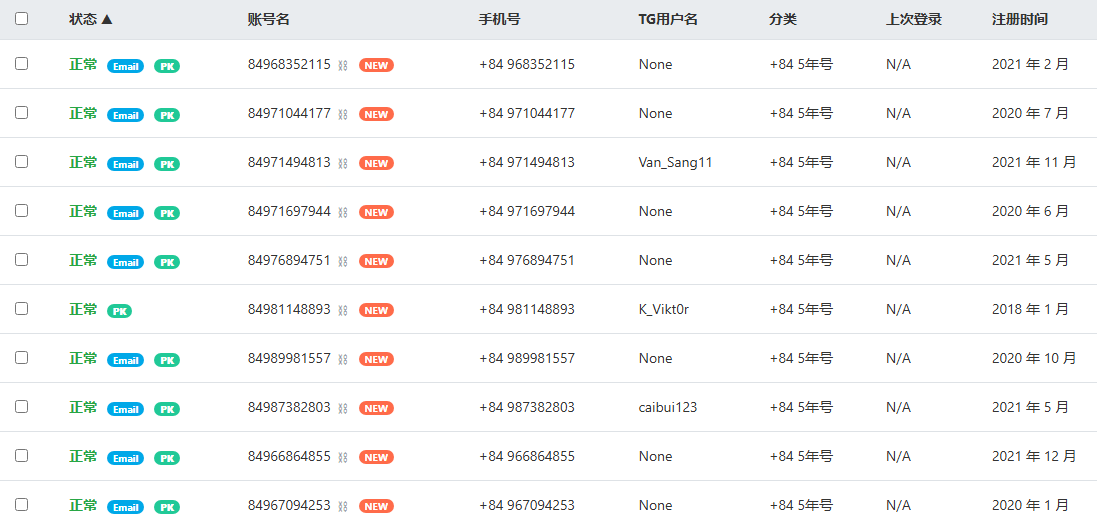
Task: Click link icon next to 84987382803
Action: (343, 408)
